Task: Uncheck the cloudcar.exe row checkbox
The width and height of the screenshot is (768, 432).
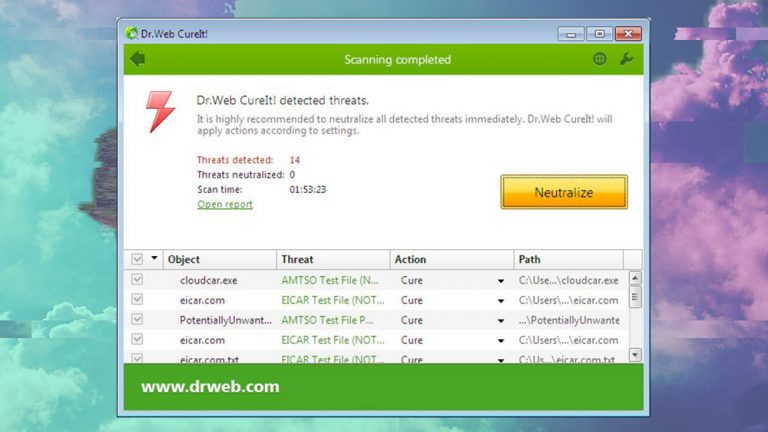Action: click(138, 280)
